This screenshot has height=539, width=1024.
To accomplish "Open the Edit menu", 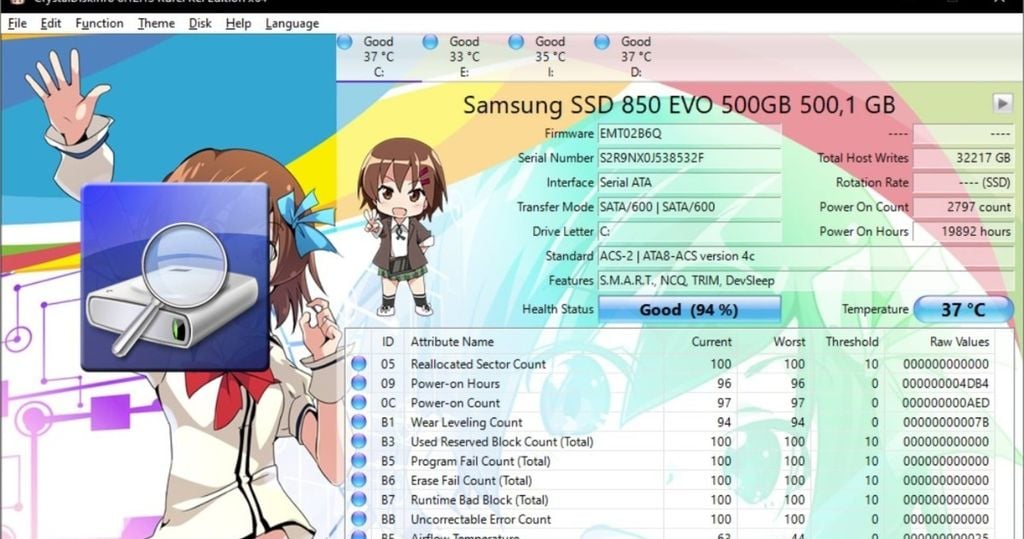I will tap(50, 24).
